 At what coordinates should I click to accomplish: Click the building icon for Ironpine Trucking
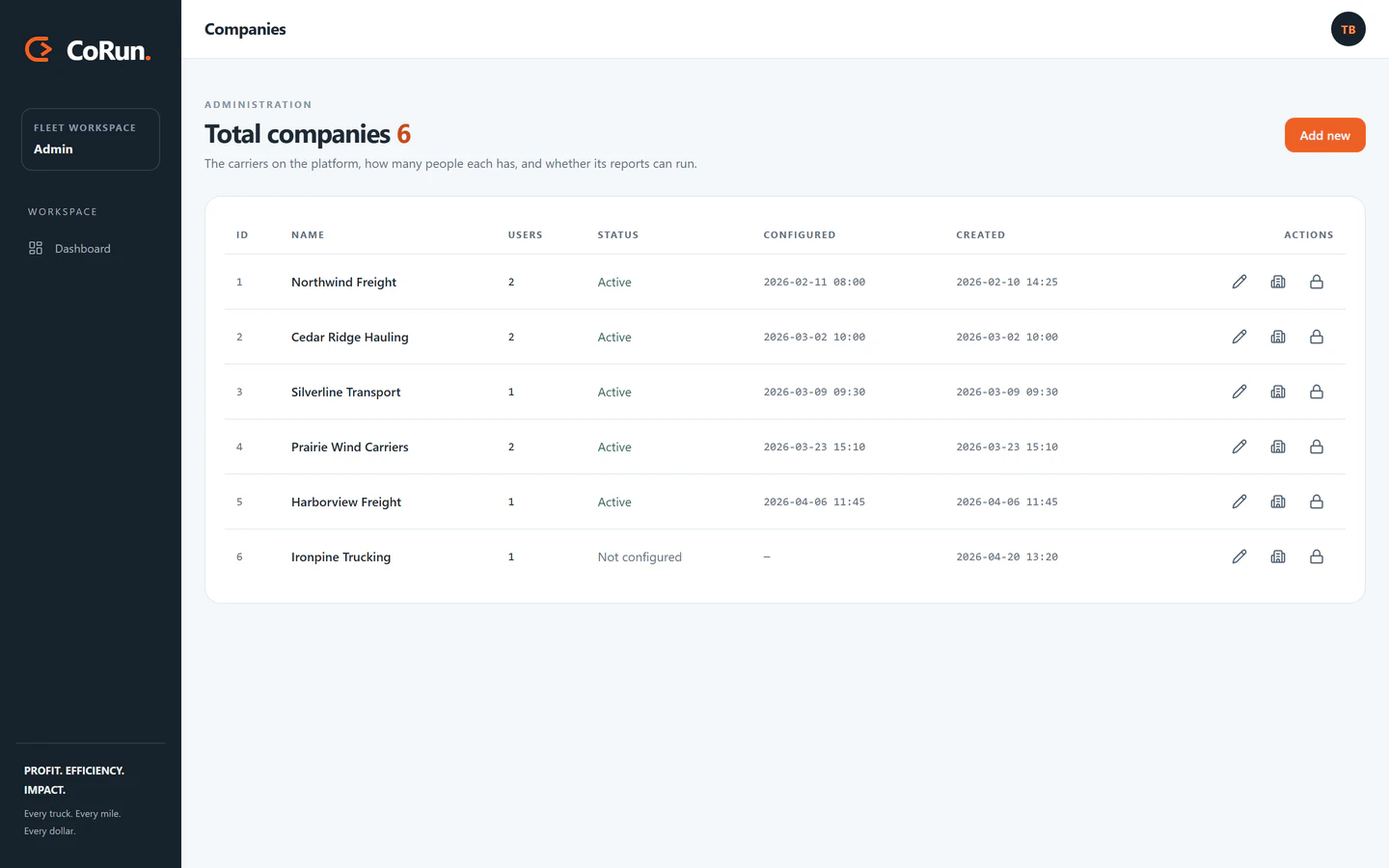point(1278,556)
